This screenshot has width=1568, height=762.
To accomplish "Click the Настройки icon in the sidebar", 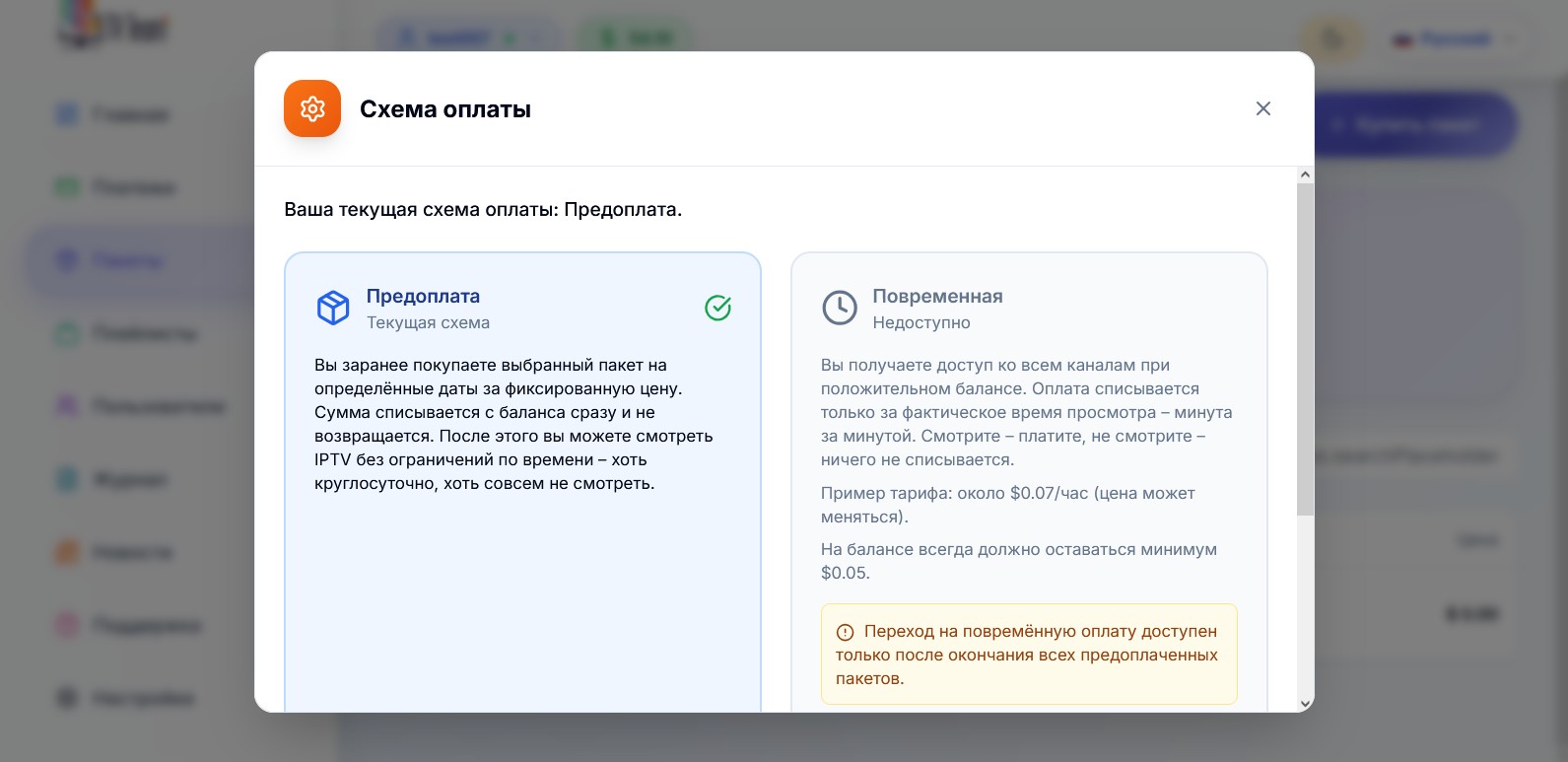I will pyautogui.click(x=67, y=698).
